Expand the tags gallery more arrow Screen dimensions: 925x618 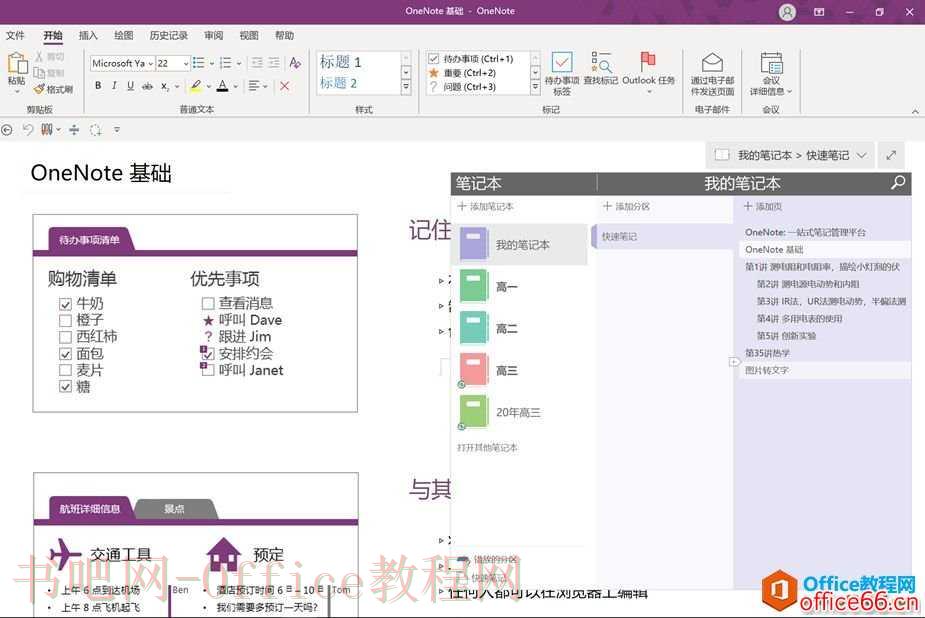[x=534, y=87]
